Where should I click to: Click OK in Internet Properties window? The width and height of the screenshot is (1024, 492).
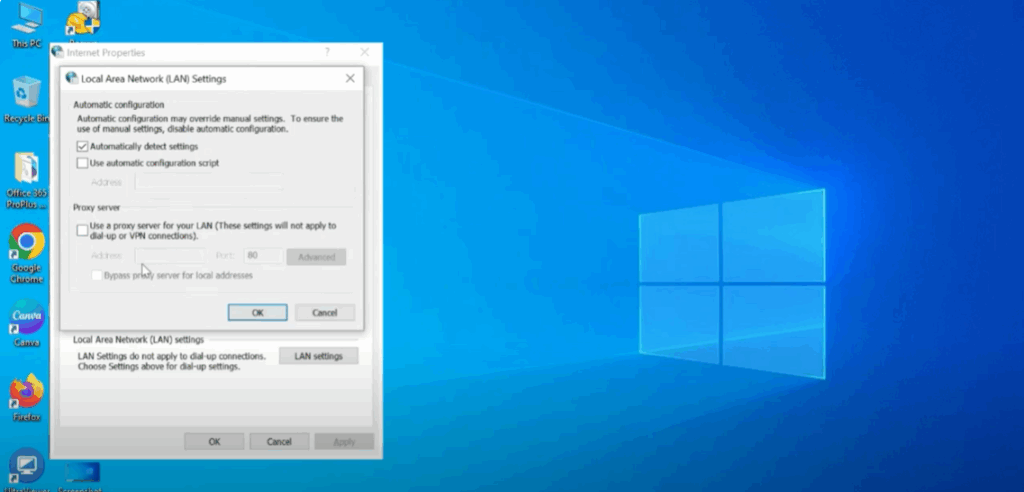tap(214, 442)
